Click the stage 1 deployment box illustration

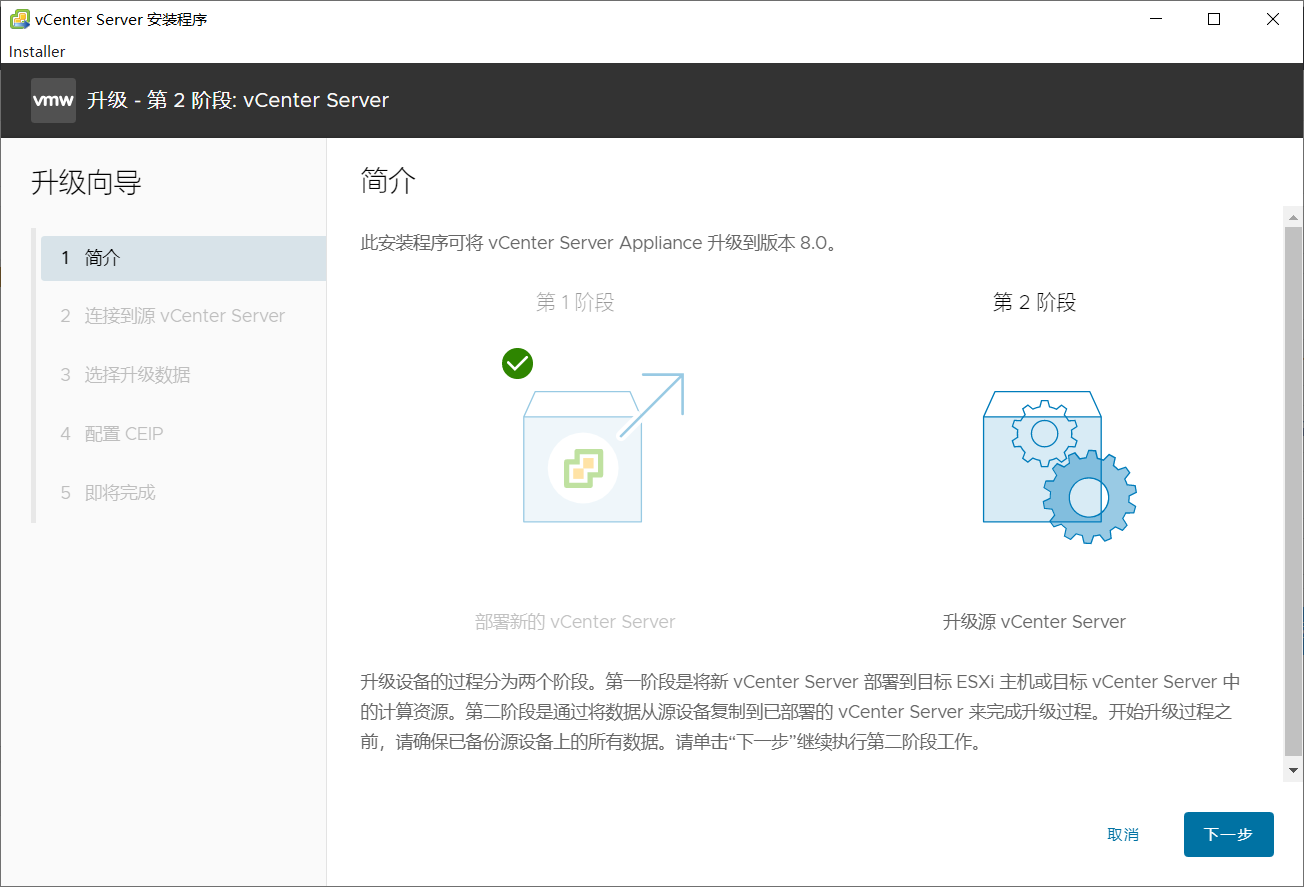point(582,455)
